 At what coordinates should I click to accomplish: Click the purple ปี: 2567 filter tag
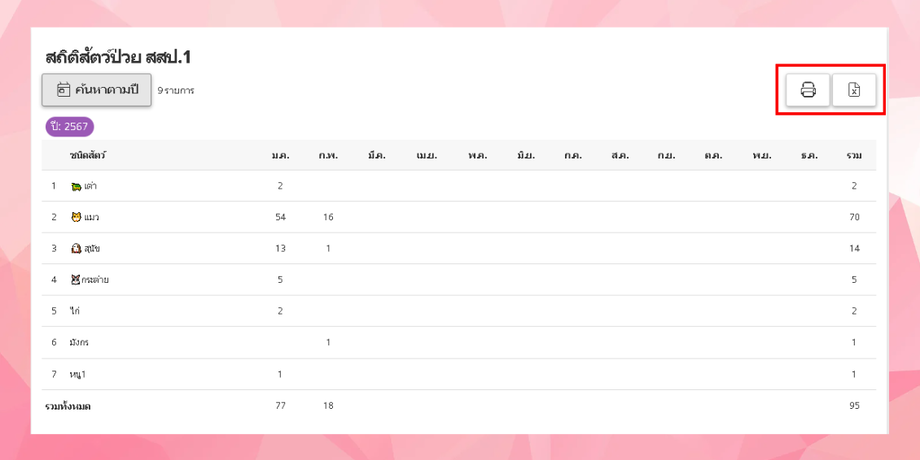[69, 127]
